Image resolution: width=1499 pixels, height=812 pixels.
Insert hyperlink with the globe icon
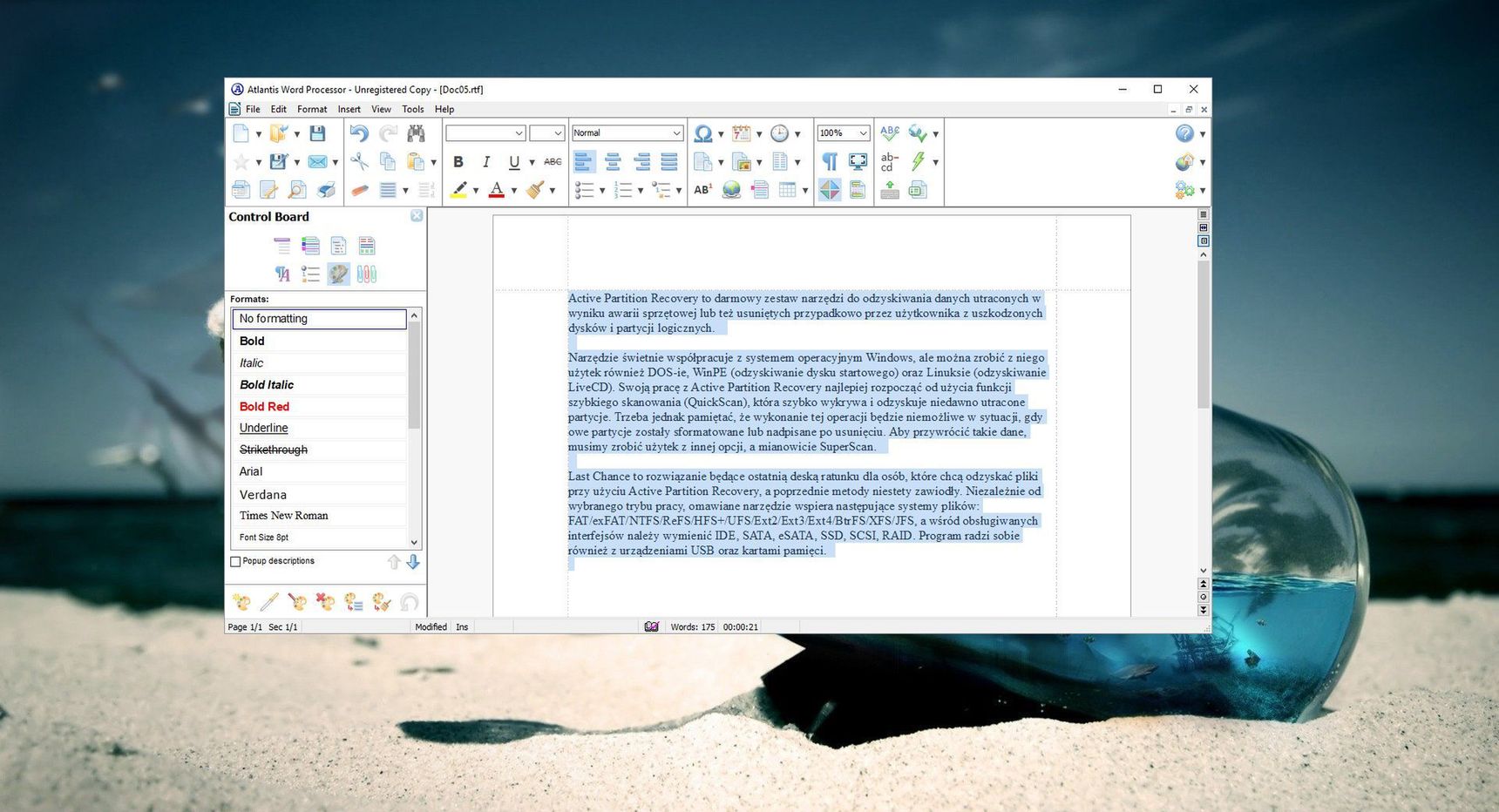tap(731, 189)
